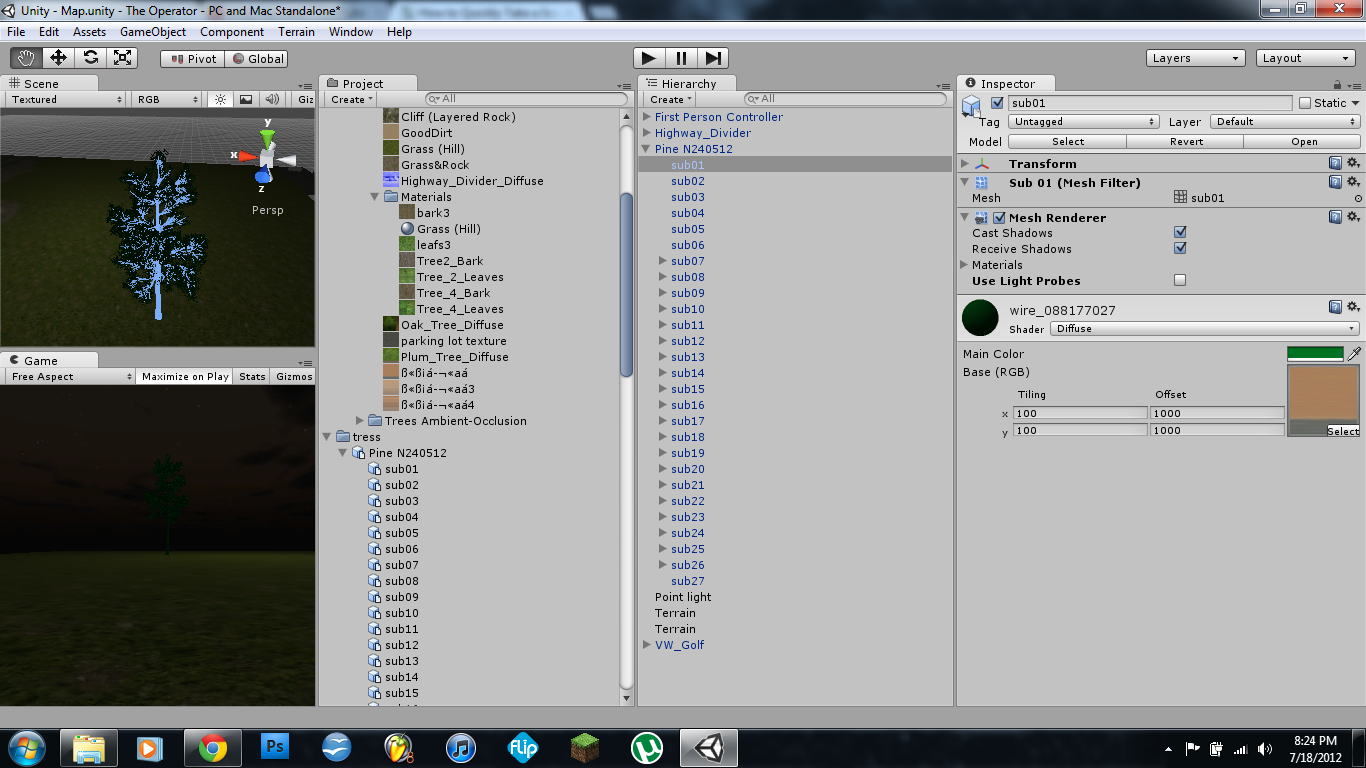The width and height of the screenshot is (1366, 768).
Task: Open Transform component help icon
Action: tap(1335, 163)
